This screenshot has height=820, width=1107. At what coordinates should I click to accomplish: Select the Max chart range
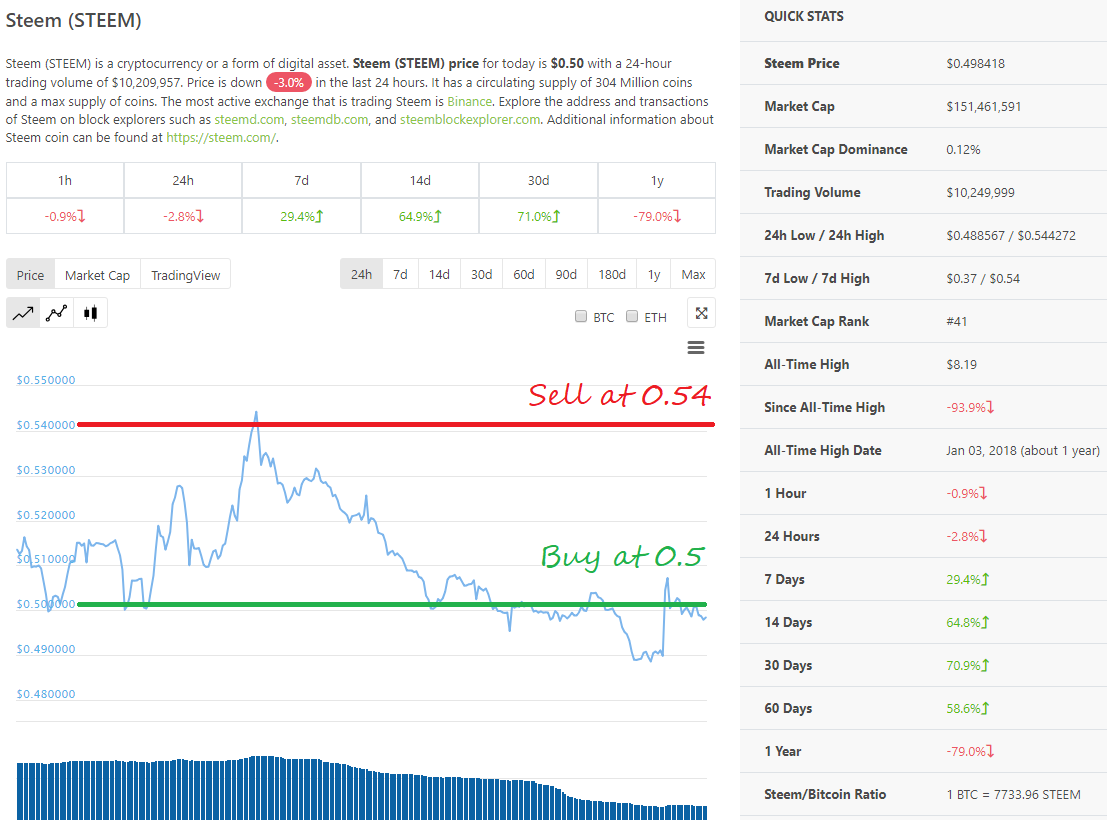pyautogui.click(x=693, y=274)
